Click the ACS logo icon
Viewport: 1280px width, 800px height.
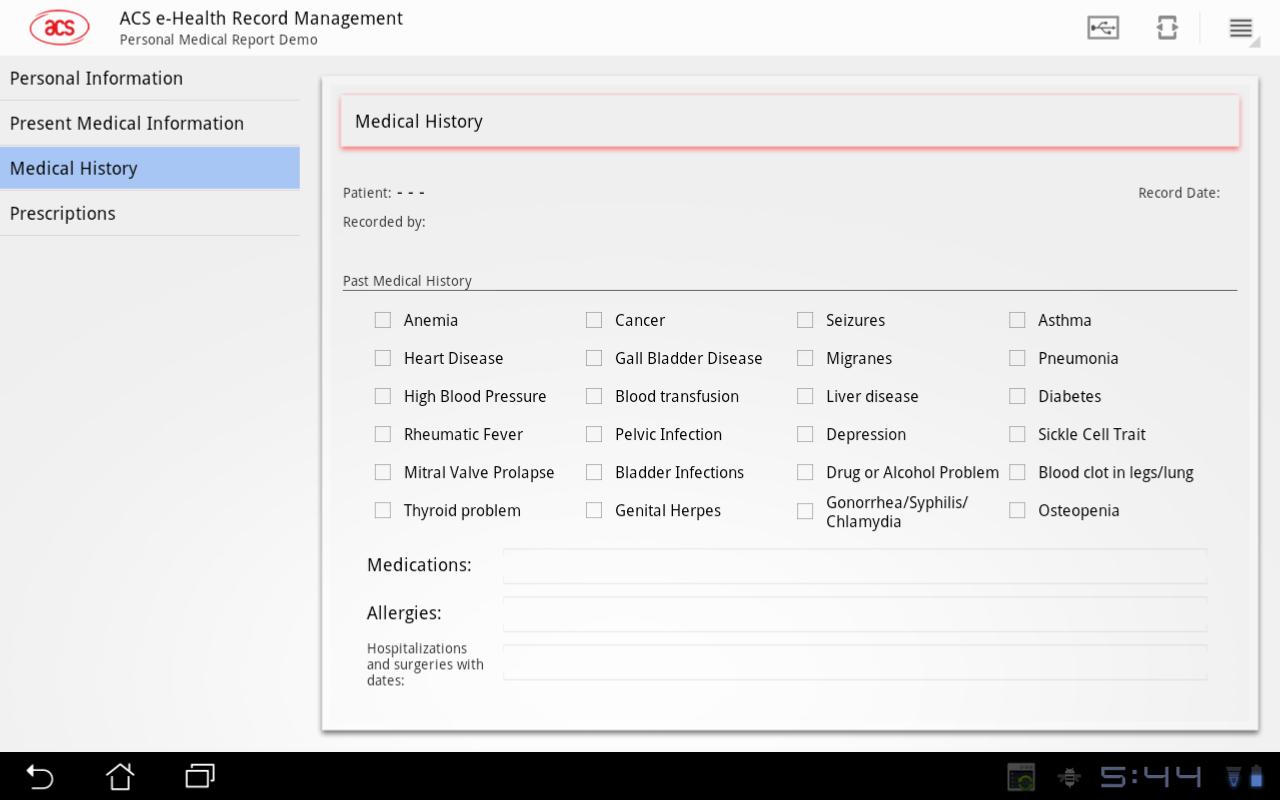pos(60,28)
